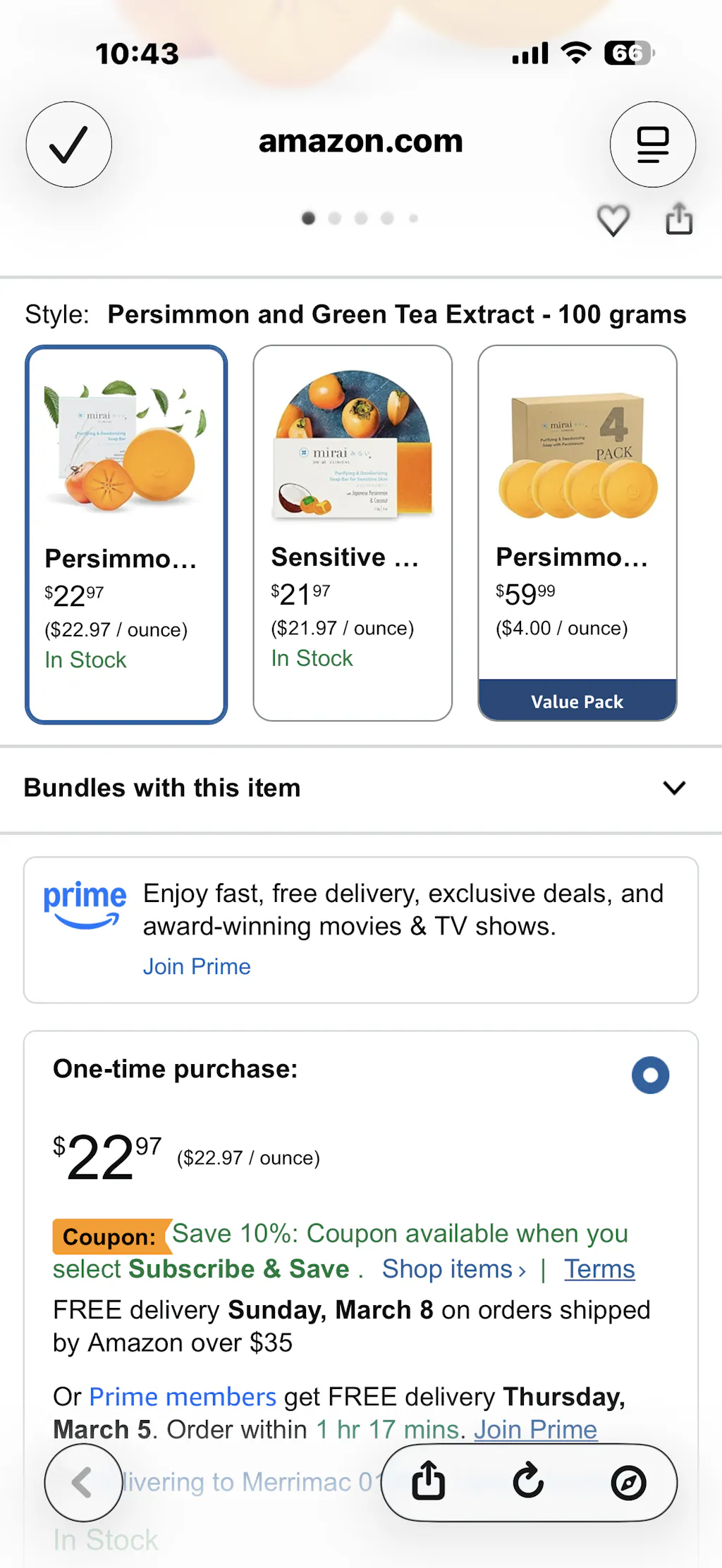Screen dimensions: 722x1568
Task: Select the 4 Pack Value Pack option
Action: pos(577,533)
